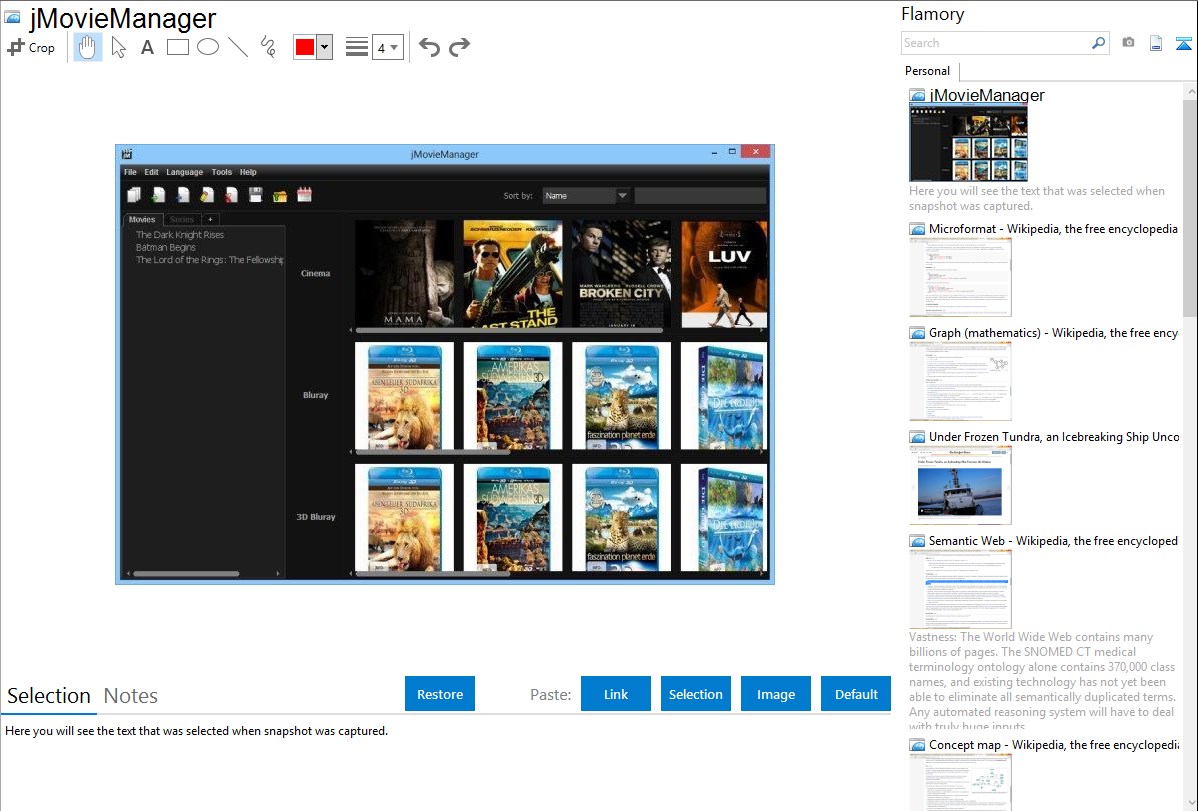Open the Notes tab

pos(131,696)
